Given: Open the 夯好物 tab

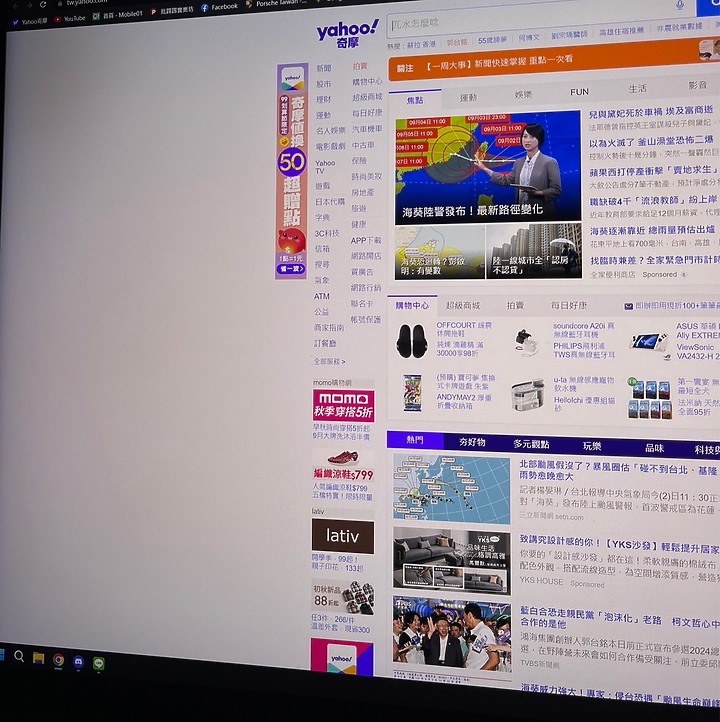Looking at the screenshot, I should tap(472, 442).
